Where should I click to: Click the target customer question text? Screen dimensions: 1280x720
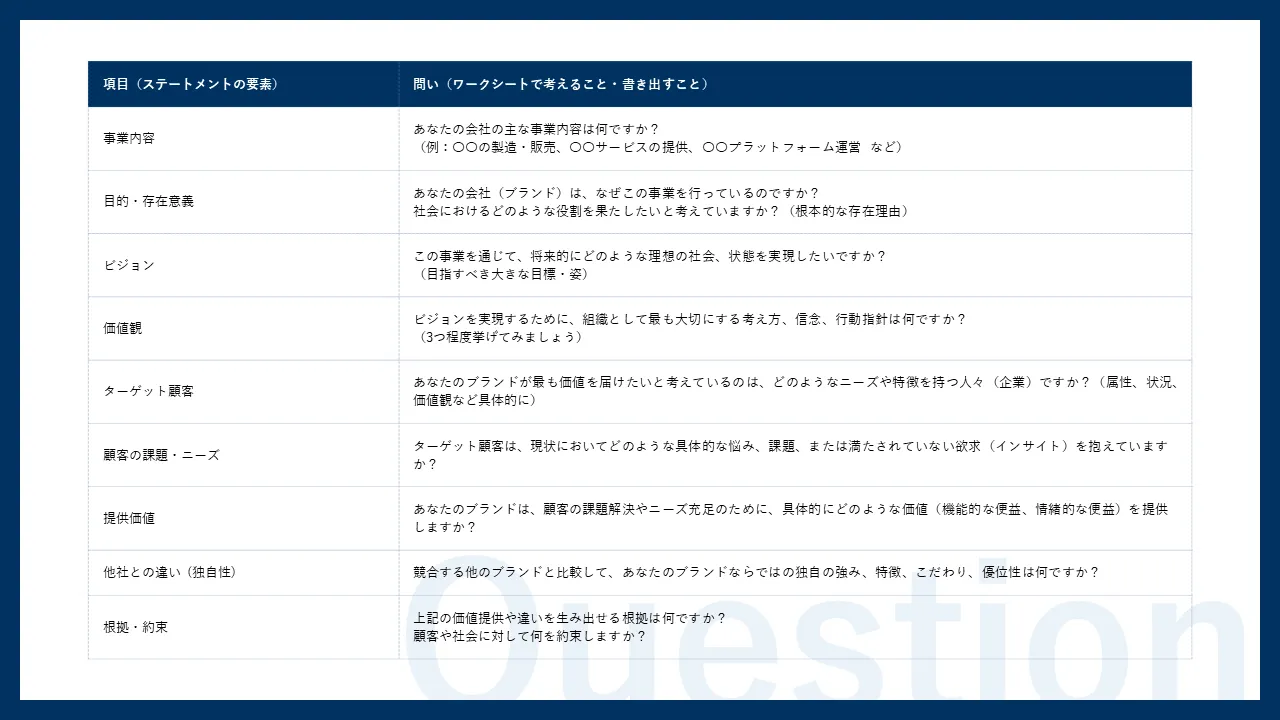tap(796, 391)
